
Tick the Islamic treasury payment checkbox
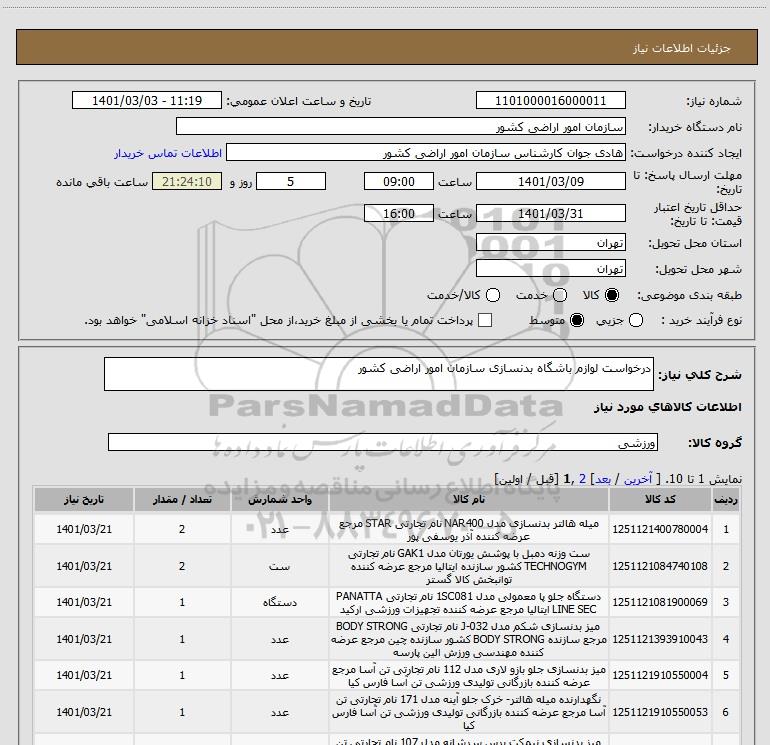tap(485, 320)
